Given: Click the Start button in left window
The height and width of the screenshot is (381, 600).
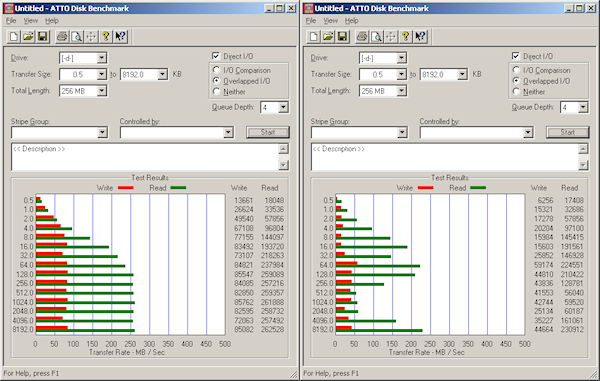Looking at the screenshot, I should click(268, 132).
